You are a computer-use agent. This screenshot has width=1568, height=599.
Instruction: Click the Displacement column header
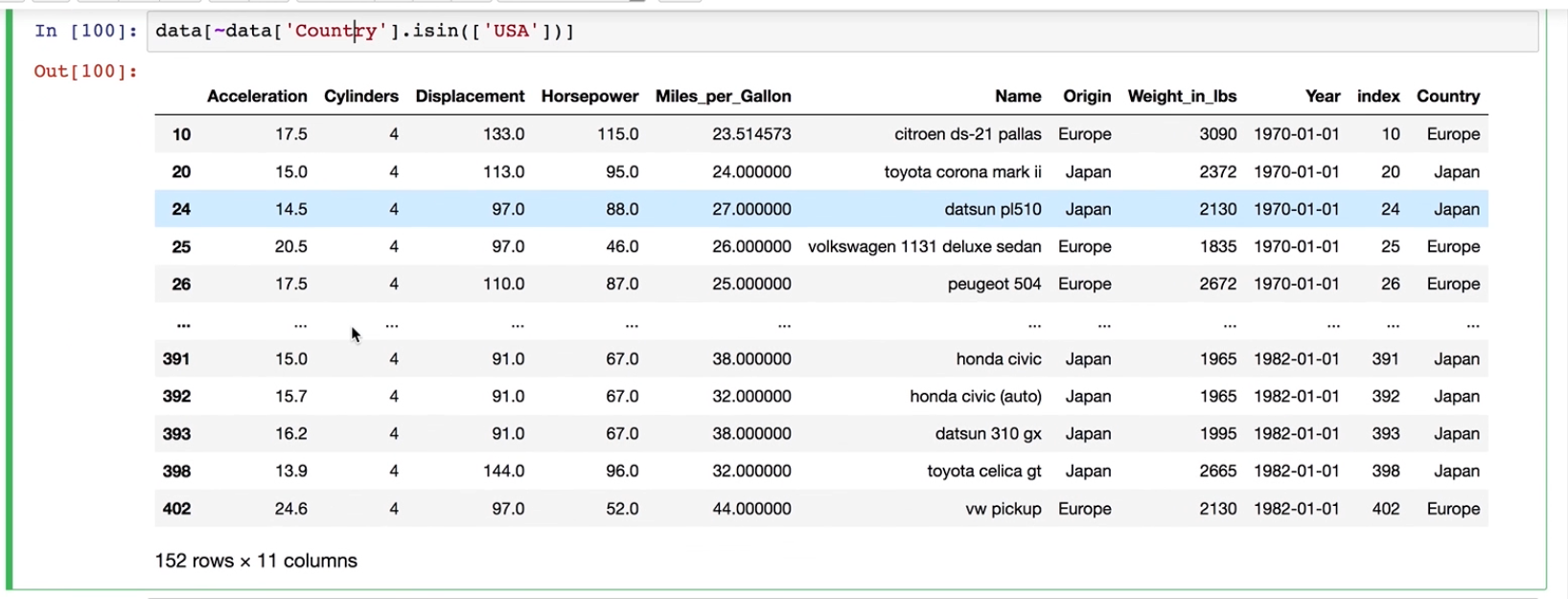[470, 96]
